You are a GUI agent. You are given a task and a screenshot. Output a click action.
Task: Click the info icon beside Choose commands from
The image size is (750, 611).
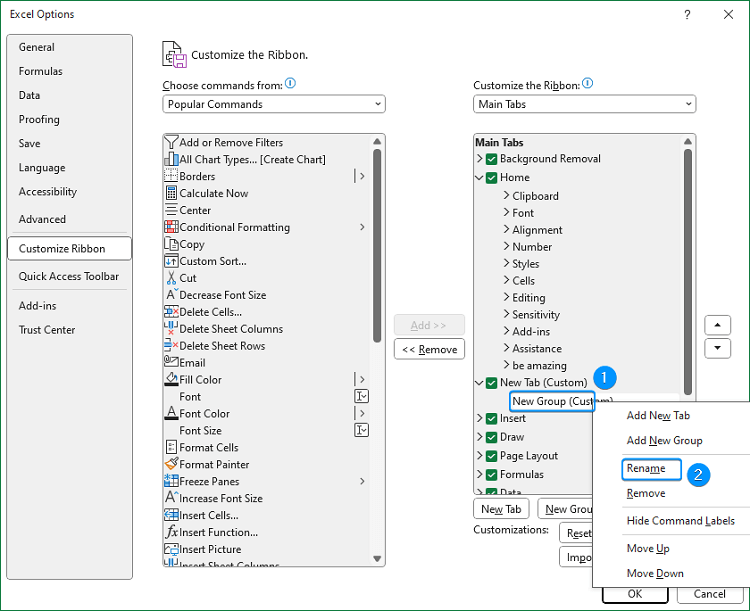[x=290, y=83]
